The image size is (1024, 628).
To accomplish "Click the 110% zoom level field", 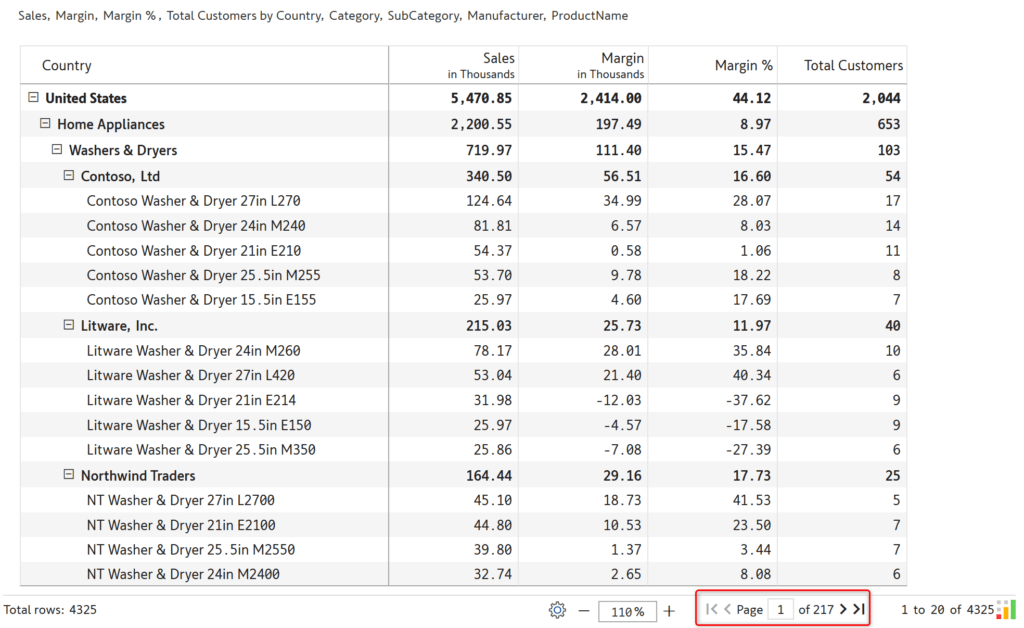I will tap(625, 608).
